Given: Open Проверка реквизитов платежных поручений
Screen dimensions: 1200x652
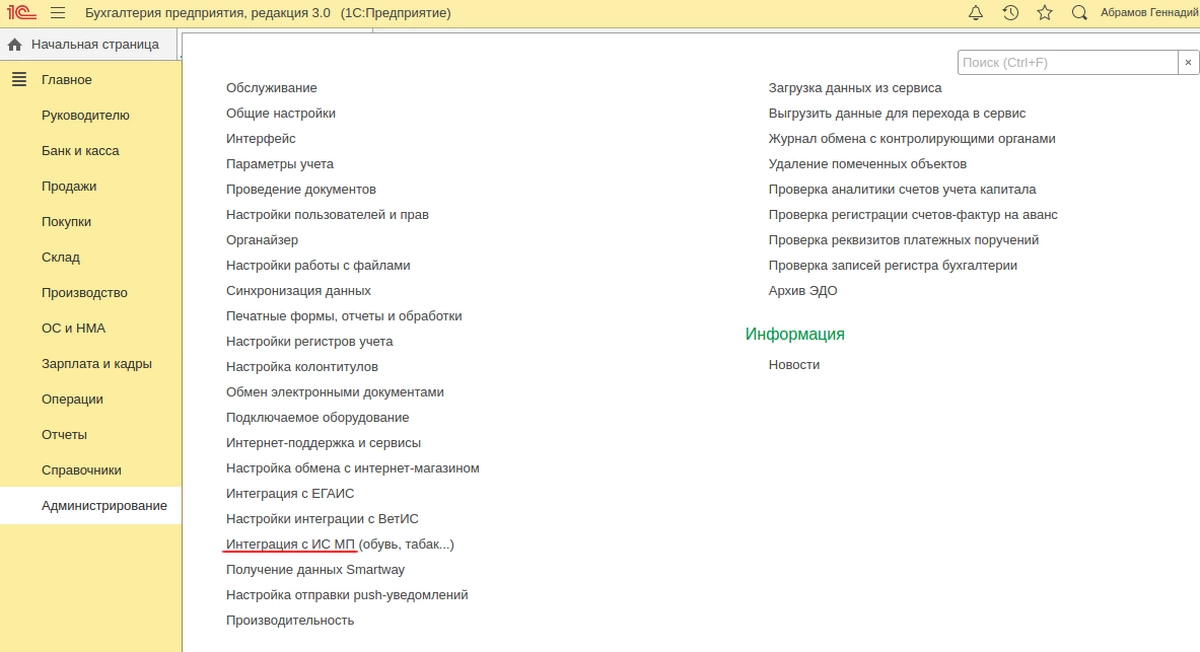Looking at the screenshot, I should tap(904, 240).
